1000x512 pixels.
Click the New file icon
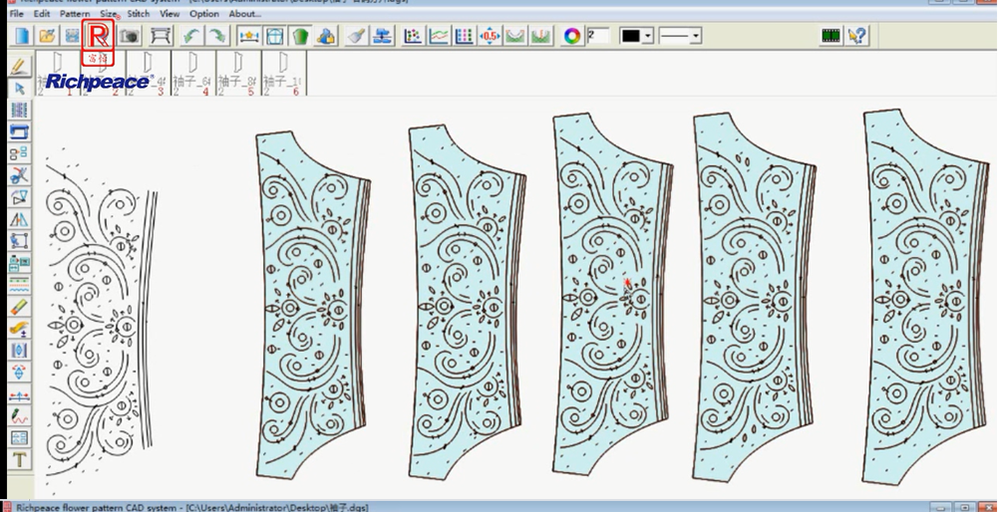[x=21, y=36]
